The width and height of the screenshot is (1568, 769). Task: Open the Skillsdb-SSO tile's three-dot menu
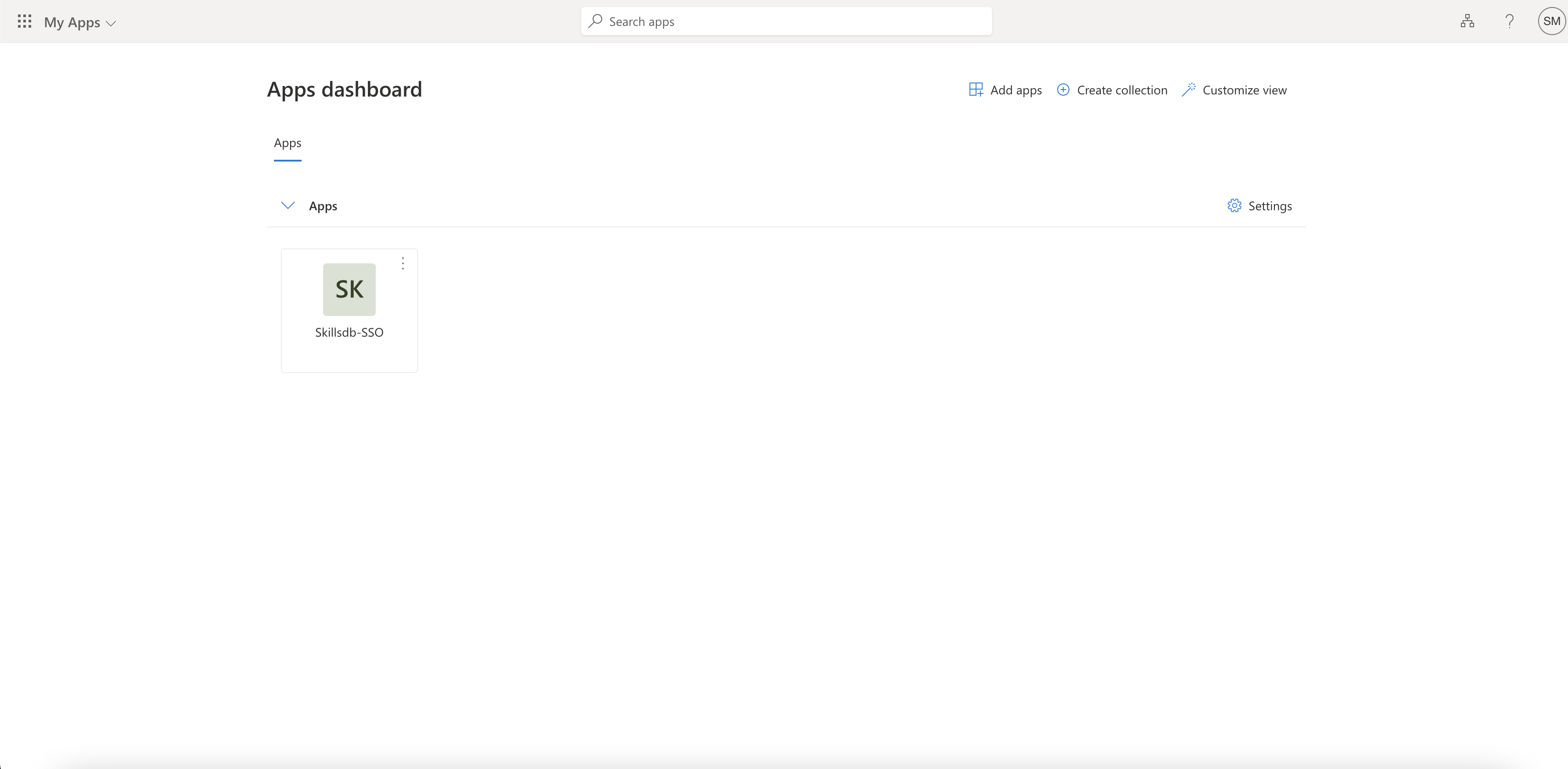click(x=403, y=263)
